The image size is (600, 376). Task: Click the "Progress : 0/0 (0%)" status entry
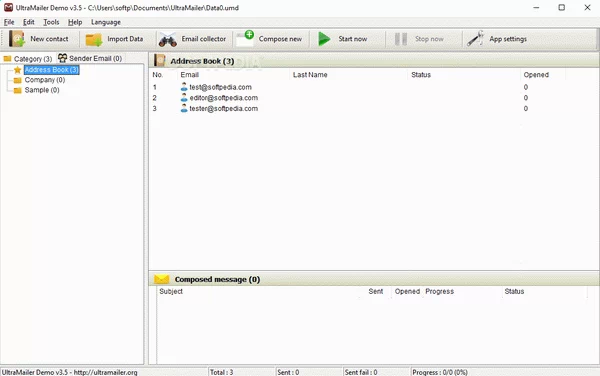coord(440,372)
